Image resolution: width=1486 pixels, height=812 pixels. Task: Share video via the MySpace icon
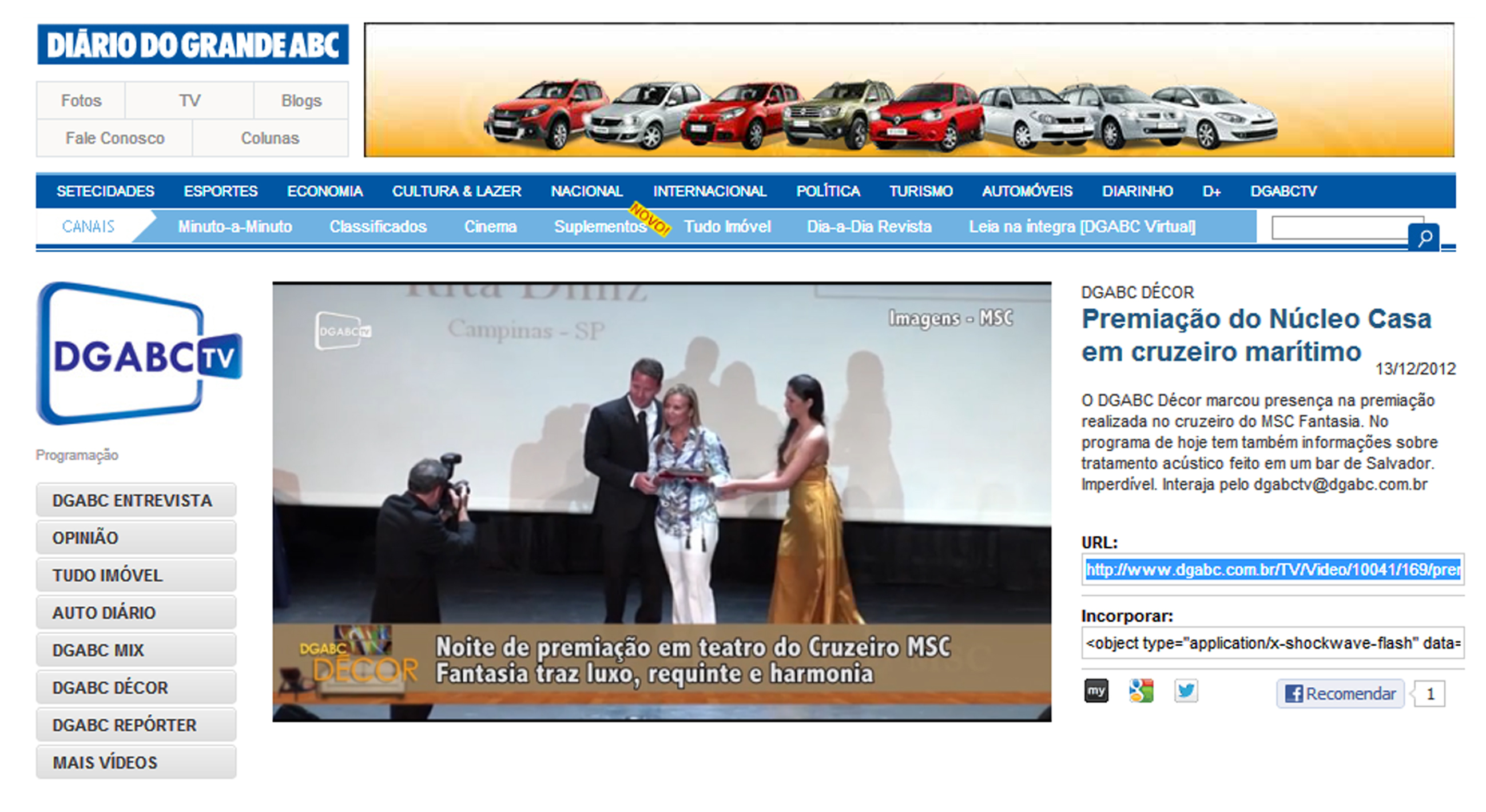tap(1096, 691)
